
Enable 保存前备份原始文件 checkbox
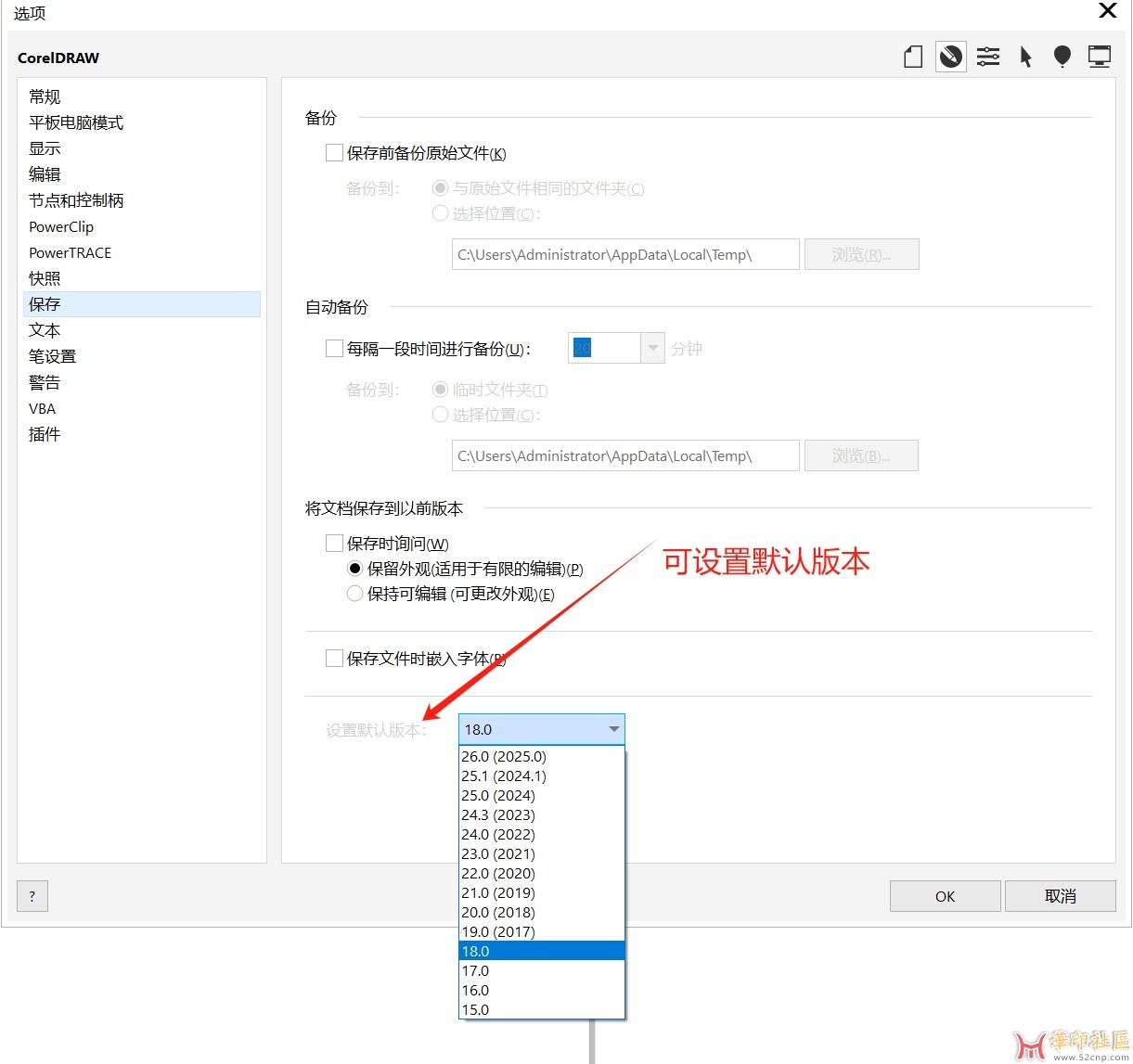tap(334, 152)
